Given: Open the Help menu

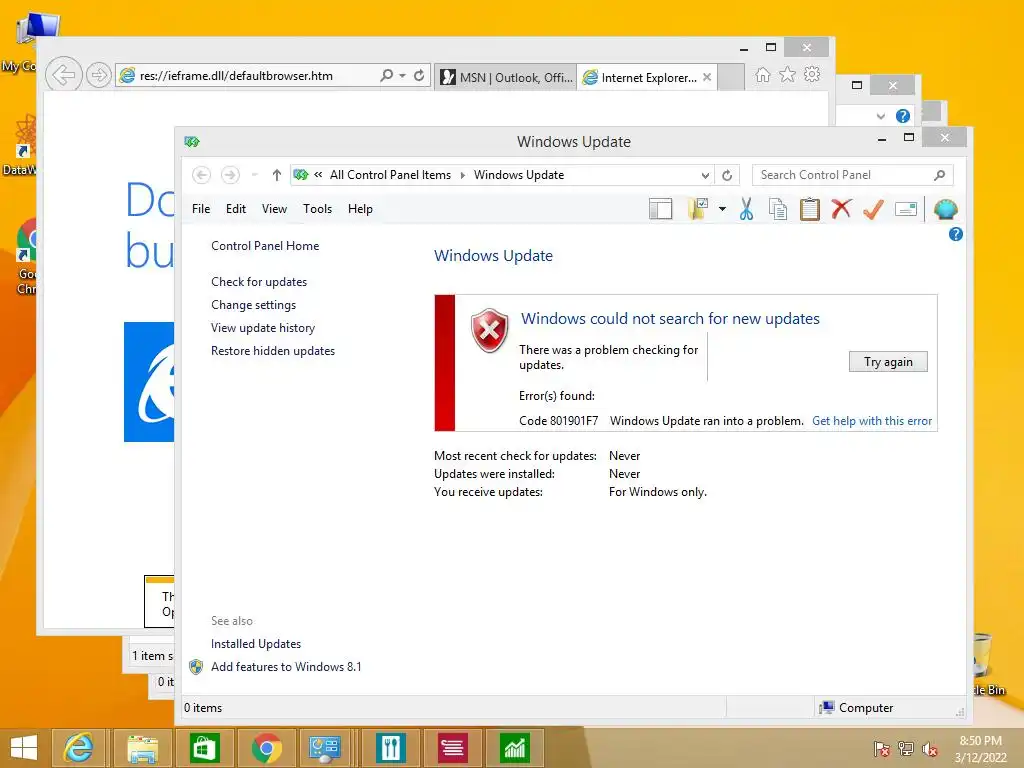Looking at the screenshot, I should coord(360,209).
